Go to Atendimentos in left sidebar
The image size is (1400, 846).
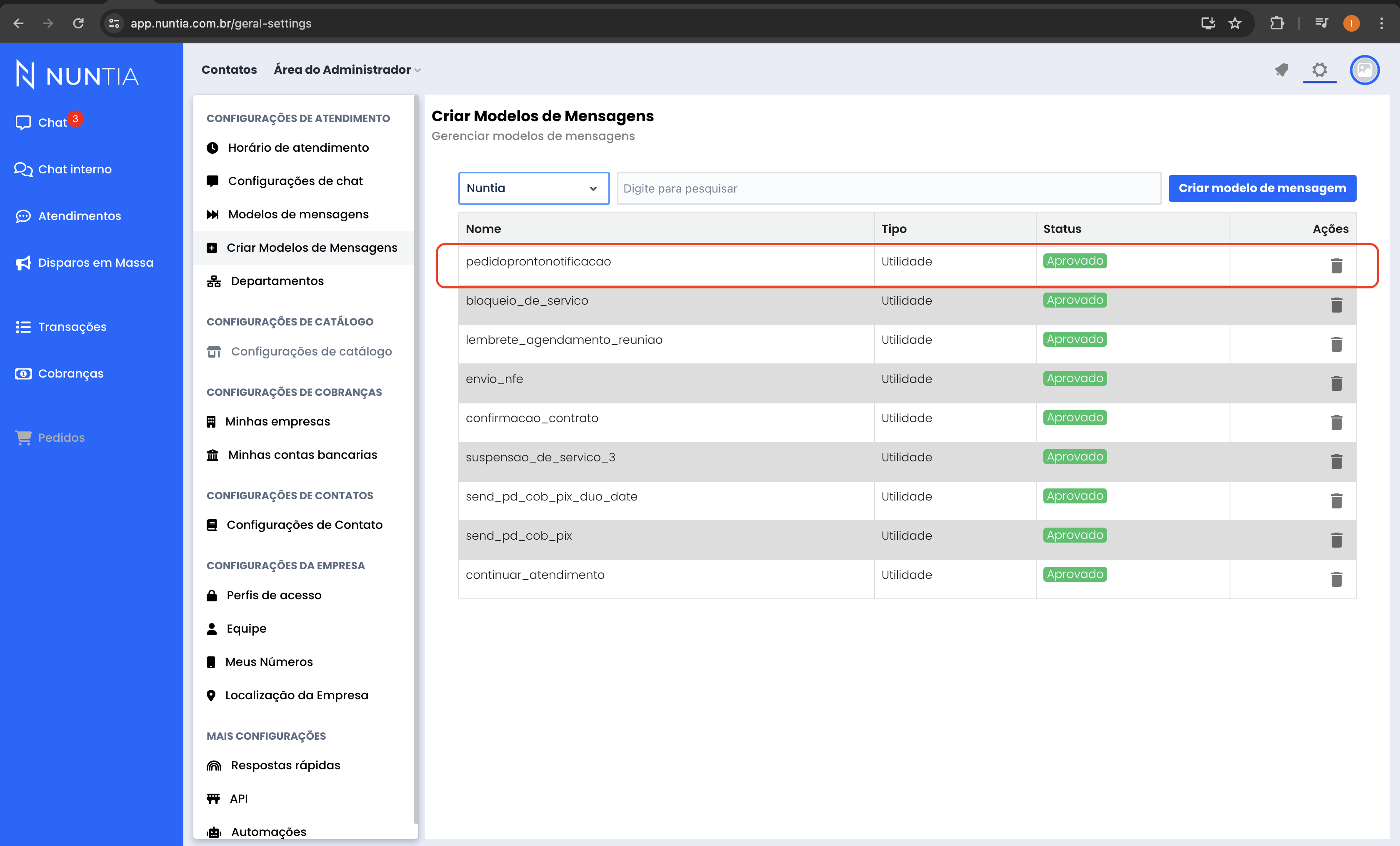click(68, 216)
